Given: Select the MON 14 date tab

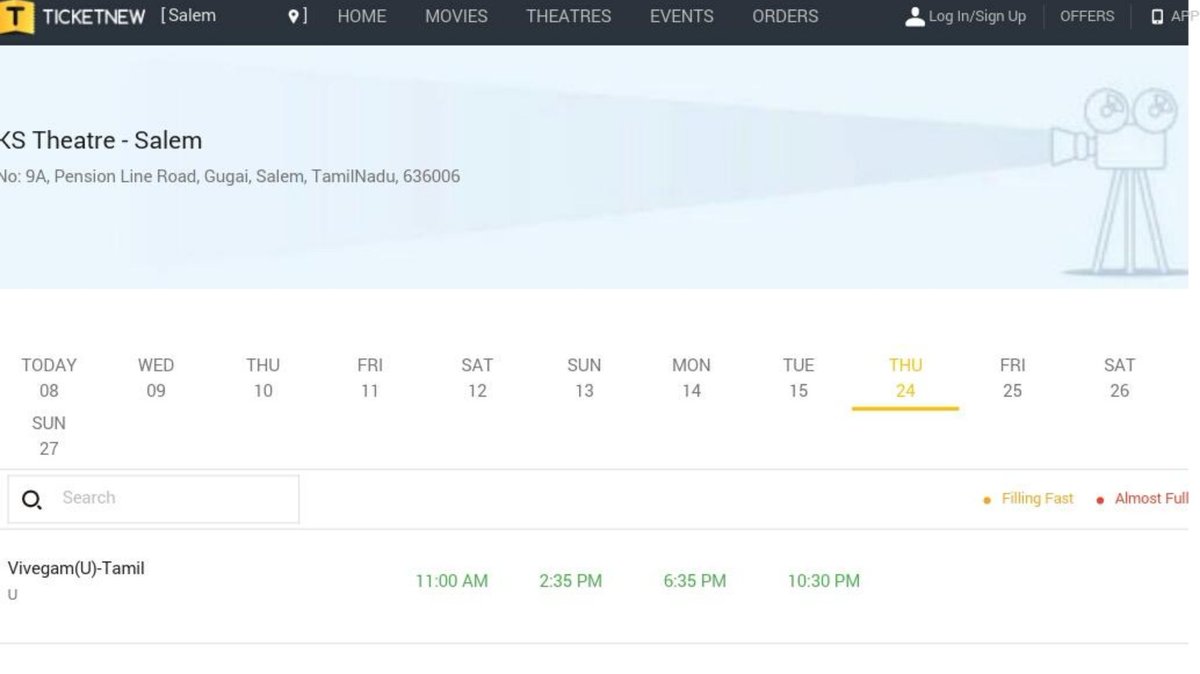Looking at the screenshot, I should tap(691, 378).
